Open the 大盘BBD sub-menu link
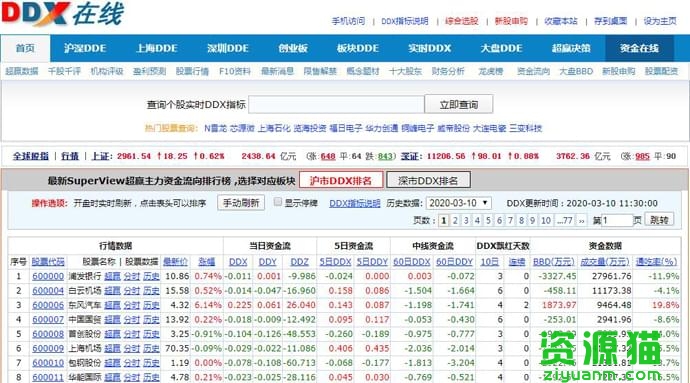The height and width of the screenshot is (383, 690). click(576, 71)
